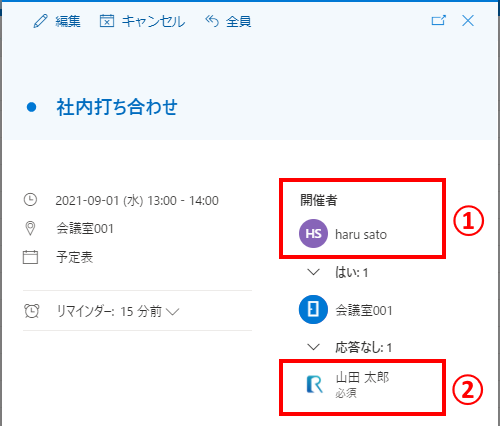Click the 全員 reply-all arrow icon
Image resolution: width=500 pixels, height=426 pixels.
click(x=212, y=21)
